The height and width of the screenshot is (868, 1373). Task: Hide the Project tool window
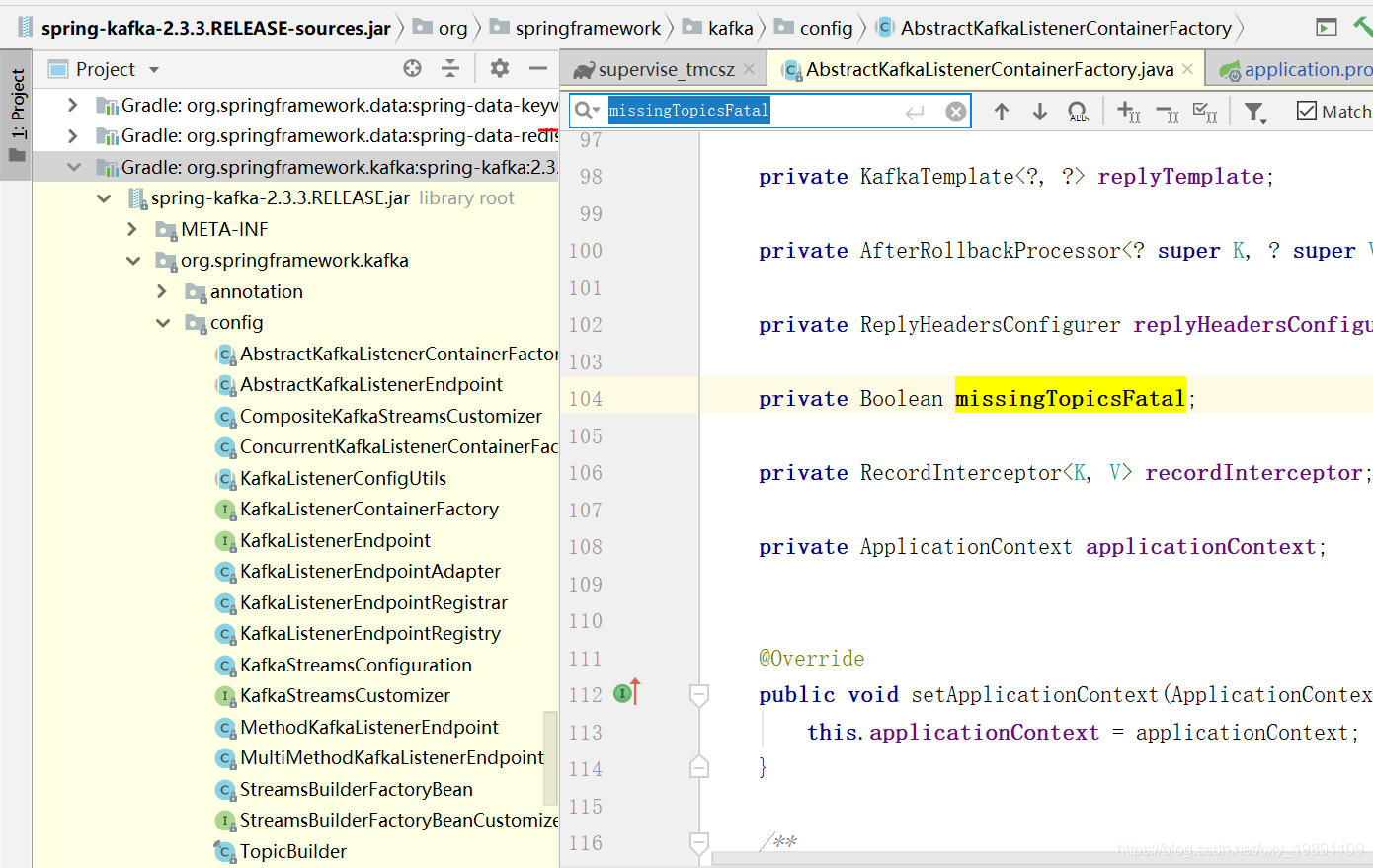click(538, 68)
